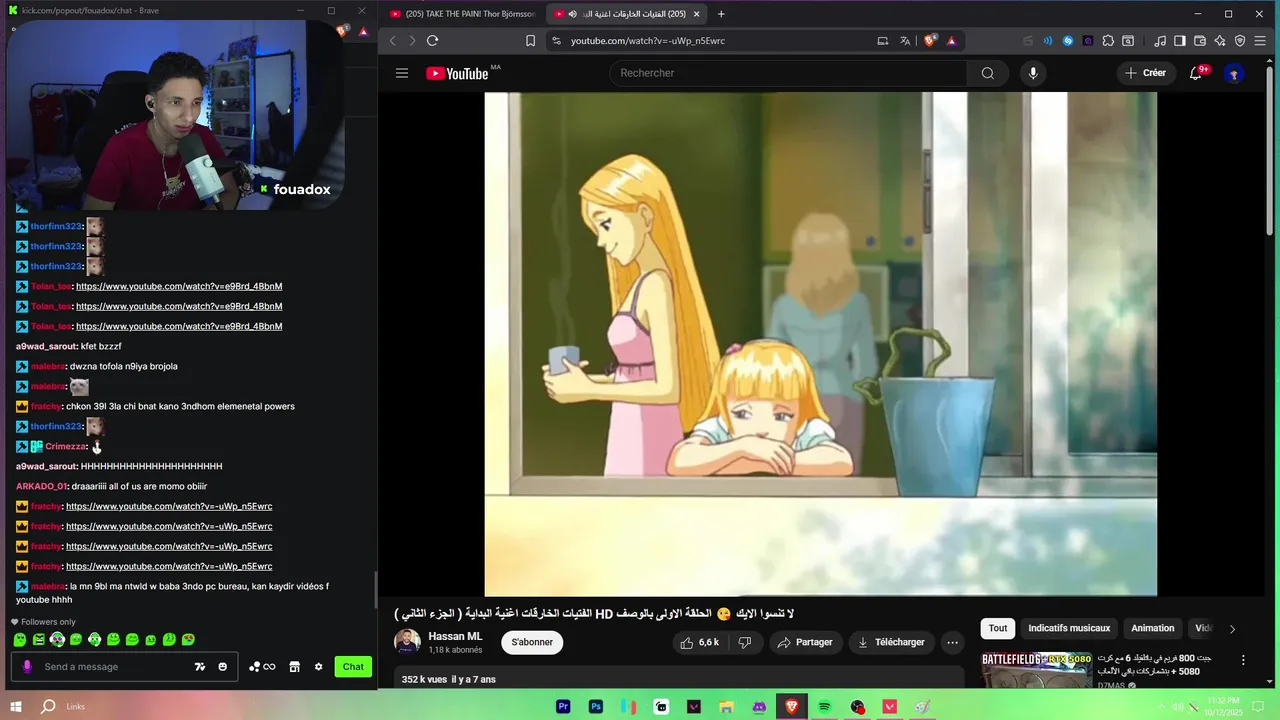Open the last fratchy youtube link above malebra's message
This screenshot has width=1280, height=720.
(169, 566)
